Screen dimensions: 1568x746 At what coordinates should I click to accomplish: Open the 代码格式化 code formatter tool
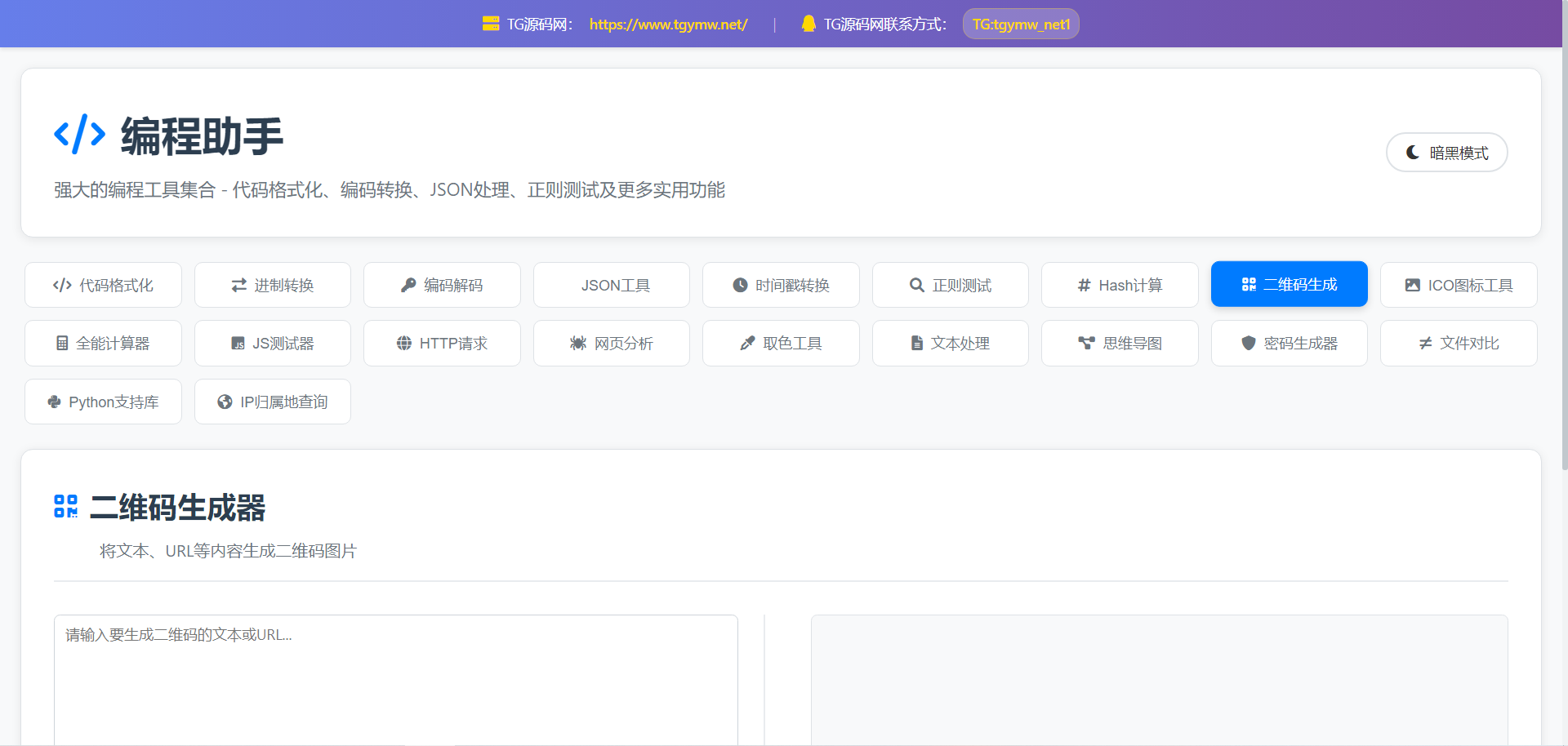click(x=103, y=285)
